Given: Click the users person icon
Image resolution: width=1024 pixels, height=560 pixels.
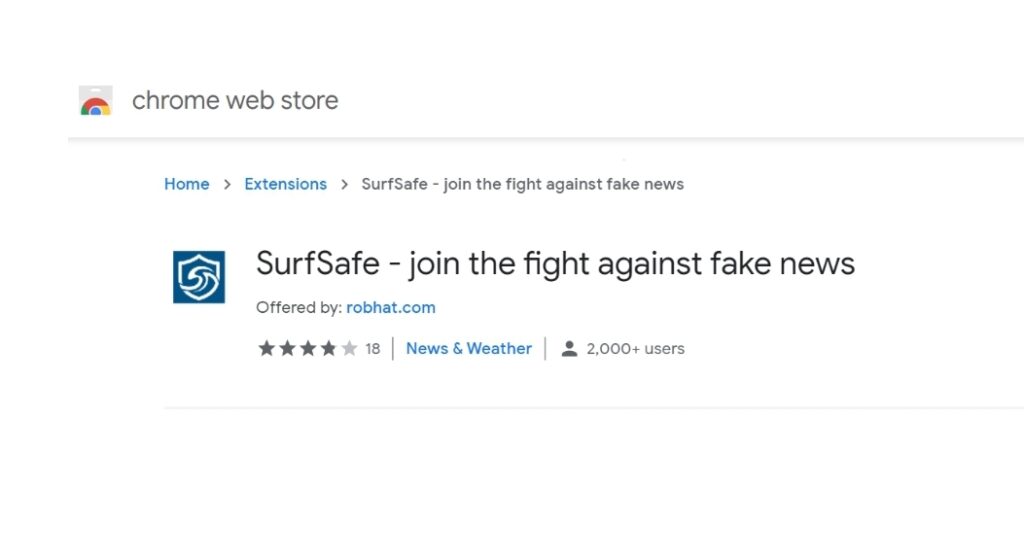Looking at the screenshot, I should [569, 349].
